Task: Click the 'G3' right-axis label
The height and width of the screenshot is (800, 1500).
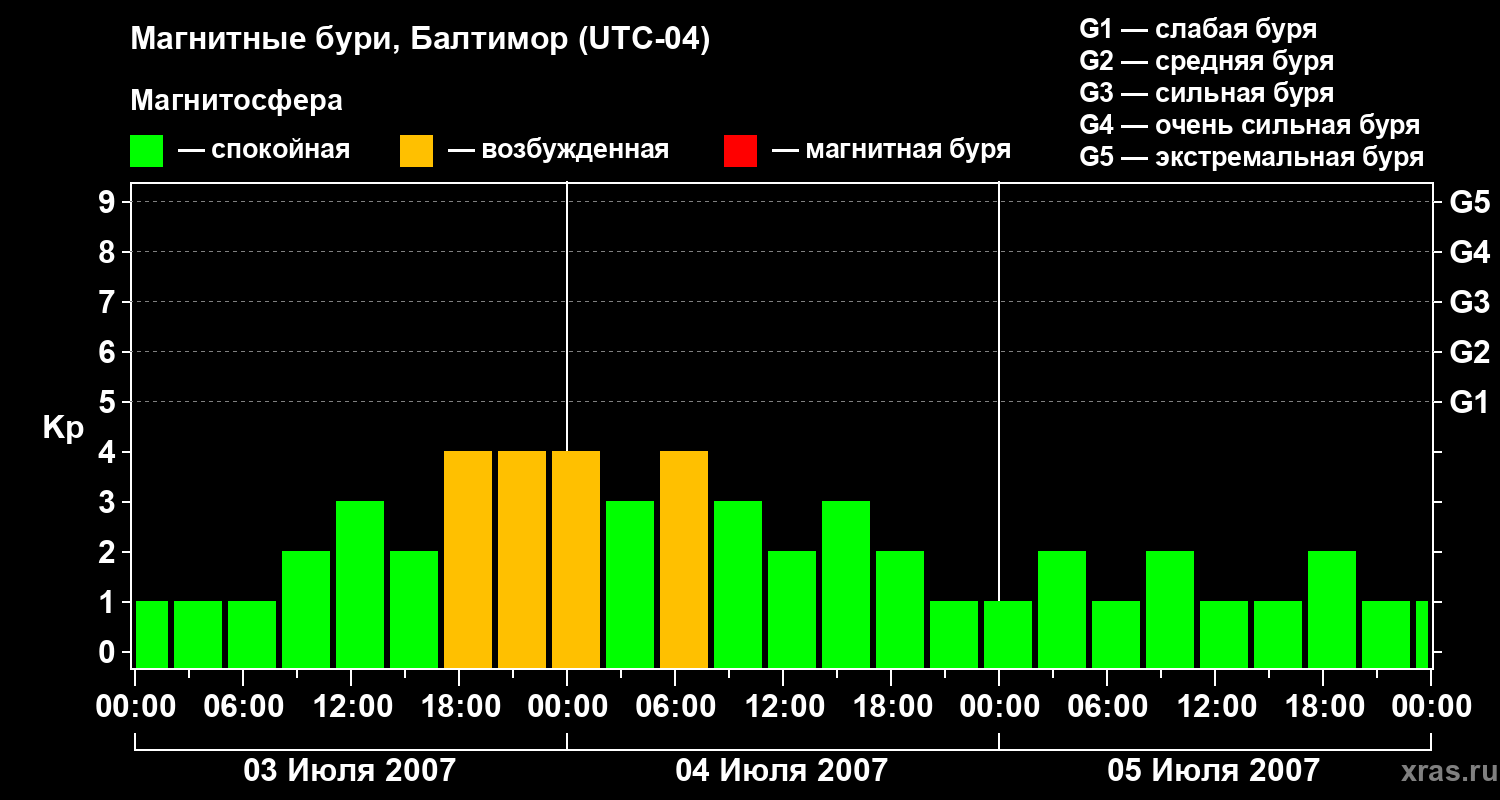Action: pyautogui.click(x=1470, y=302)
